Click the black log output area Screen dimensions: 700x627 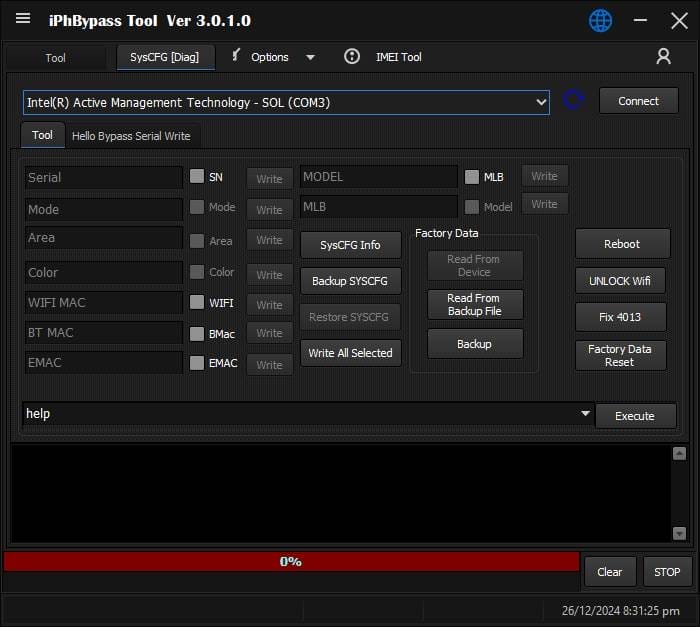(340, 493)
